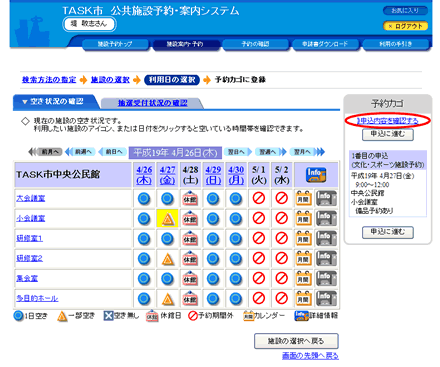Screen dimensions: 440x367
Task: Open the 施設案内・予約 navigation tab
Action: click(x=185, y=44)
